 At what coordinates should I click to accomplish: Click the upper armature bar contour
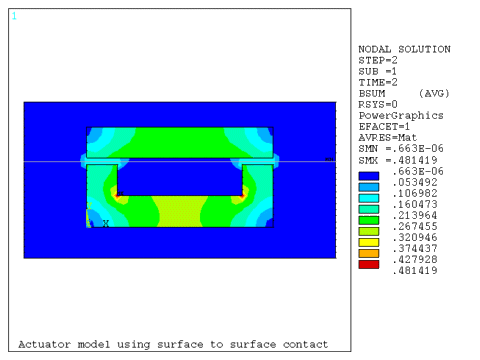[x=180, y=142]
